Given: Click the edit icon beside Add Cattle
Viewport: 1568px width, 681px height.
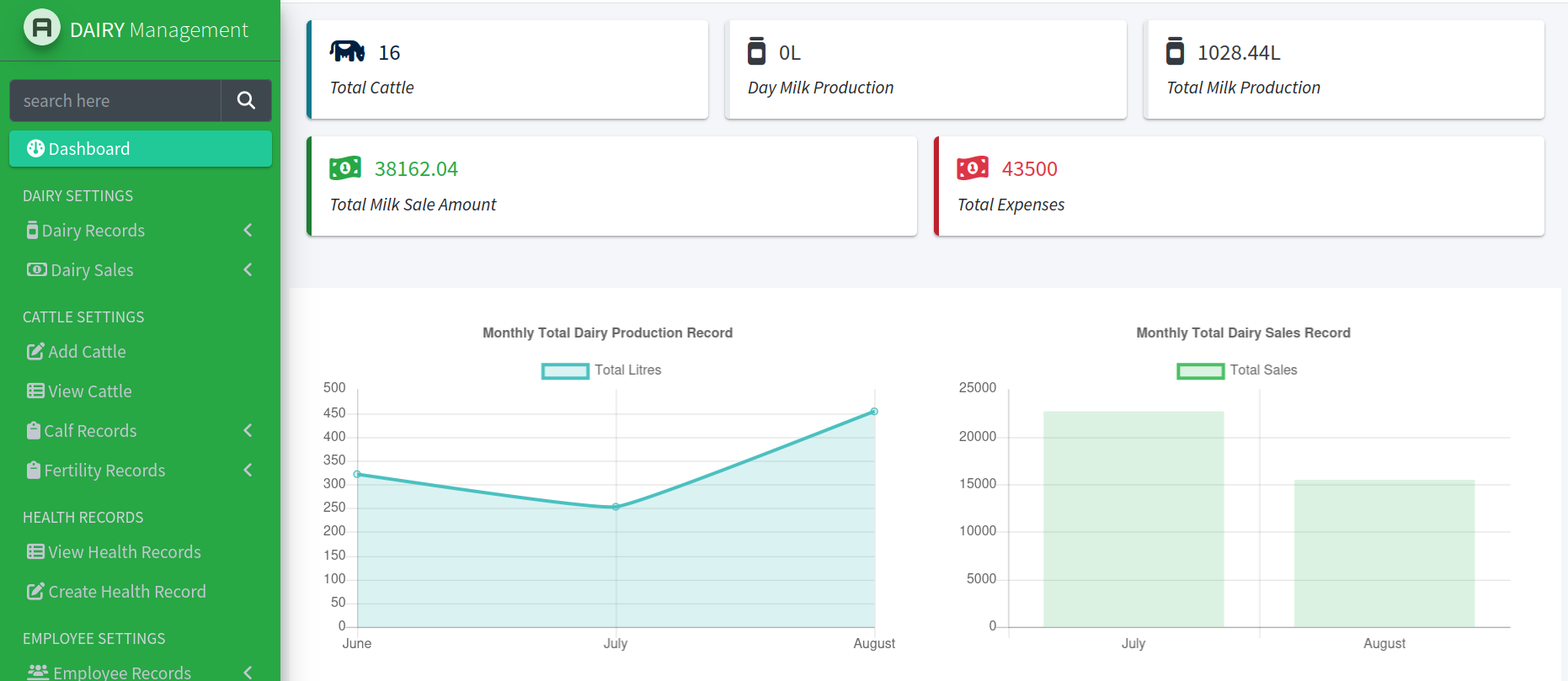Looking at the screenshot, I should click(x=35, y=352).
